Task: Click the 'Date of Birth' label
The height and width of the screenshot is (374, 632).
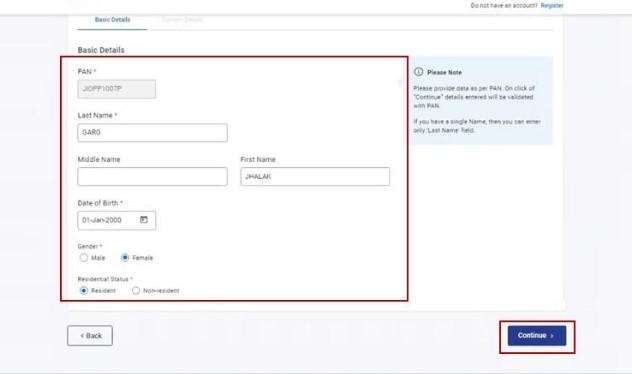Action: coord(100,203)
